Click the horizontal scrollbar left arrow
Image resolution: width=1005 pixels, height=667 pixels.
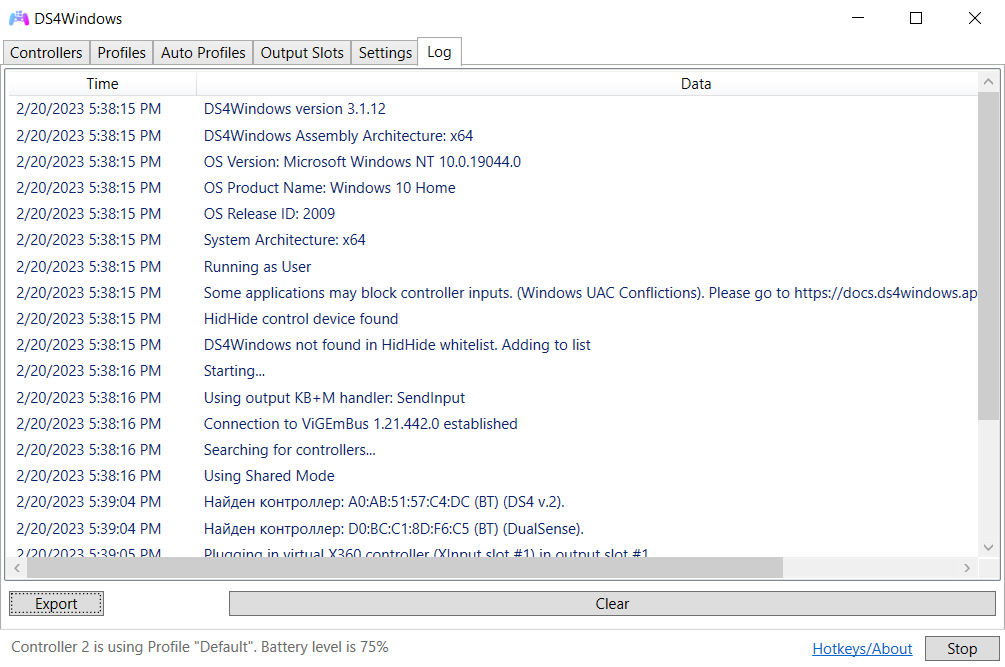tap(17, 568)
